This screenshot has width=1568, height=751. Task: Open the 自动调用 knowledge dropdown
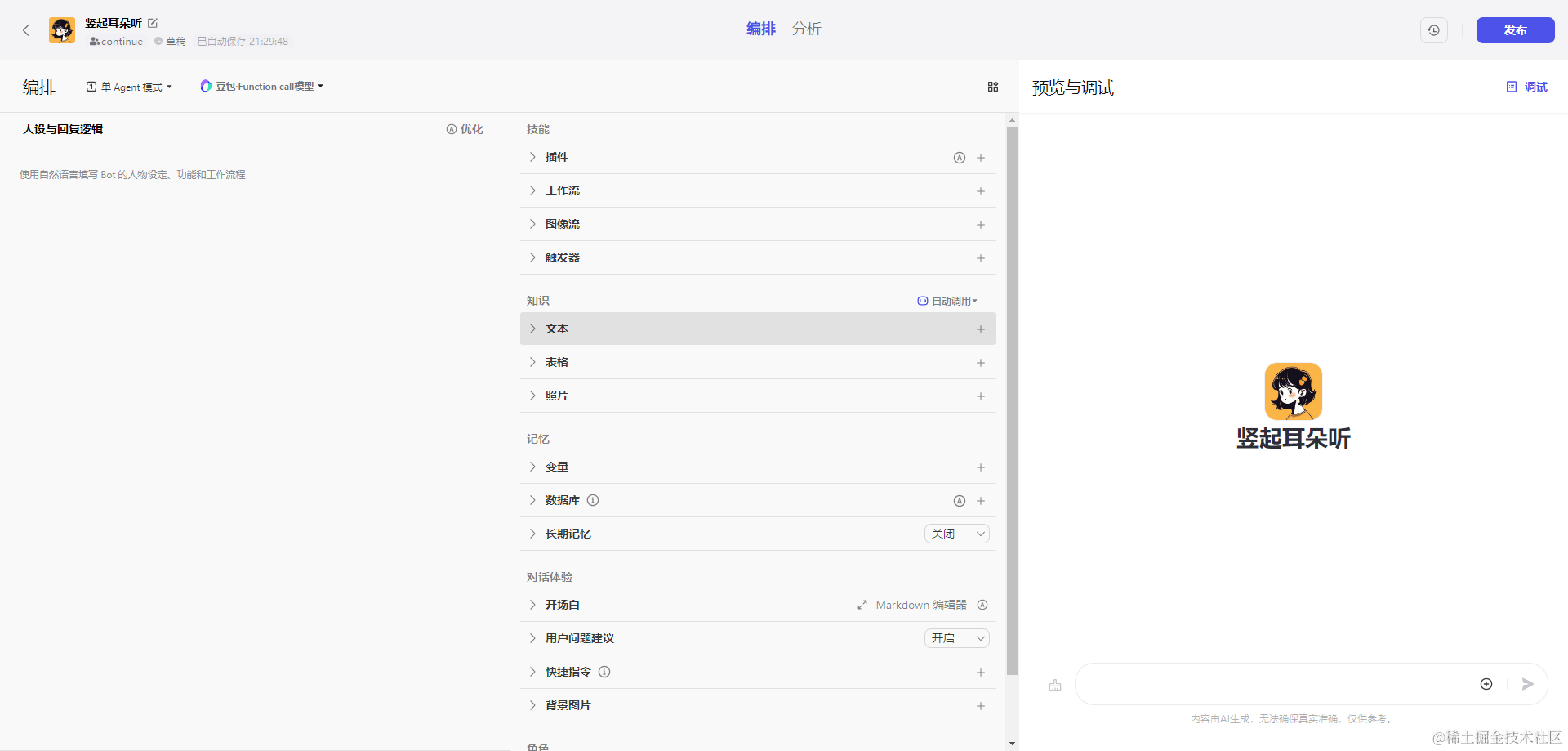pyautogui.click(x=947, y=301)
